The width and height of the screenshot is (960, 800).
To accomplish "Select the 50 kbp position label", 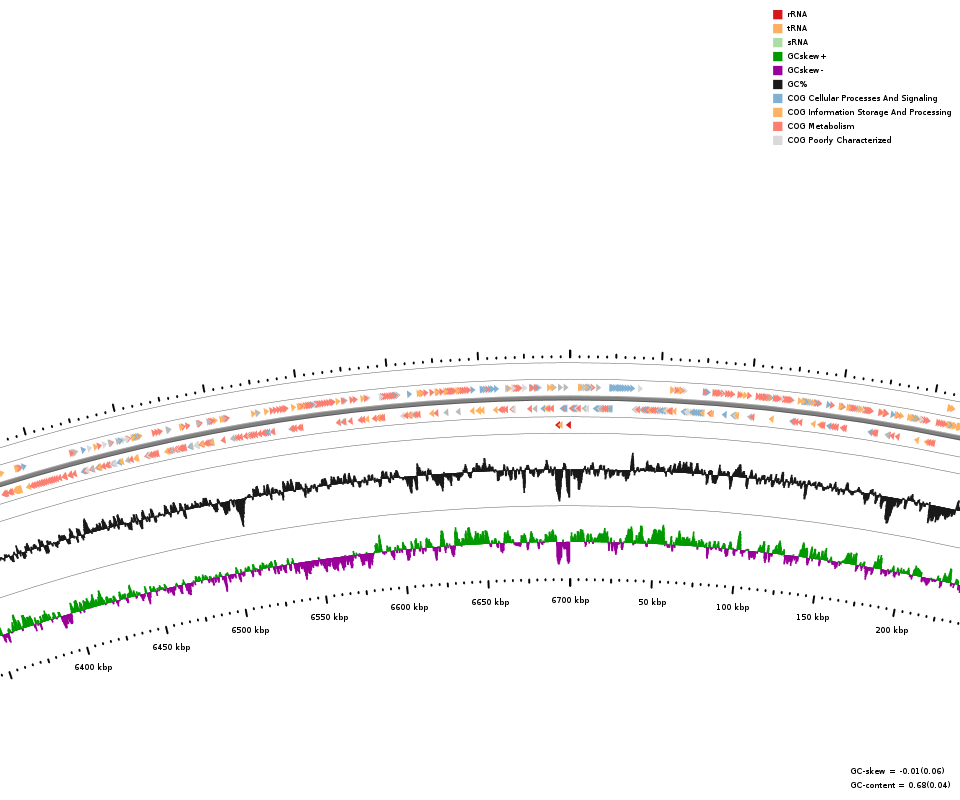I will tap(652, 602).
